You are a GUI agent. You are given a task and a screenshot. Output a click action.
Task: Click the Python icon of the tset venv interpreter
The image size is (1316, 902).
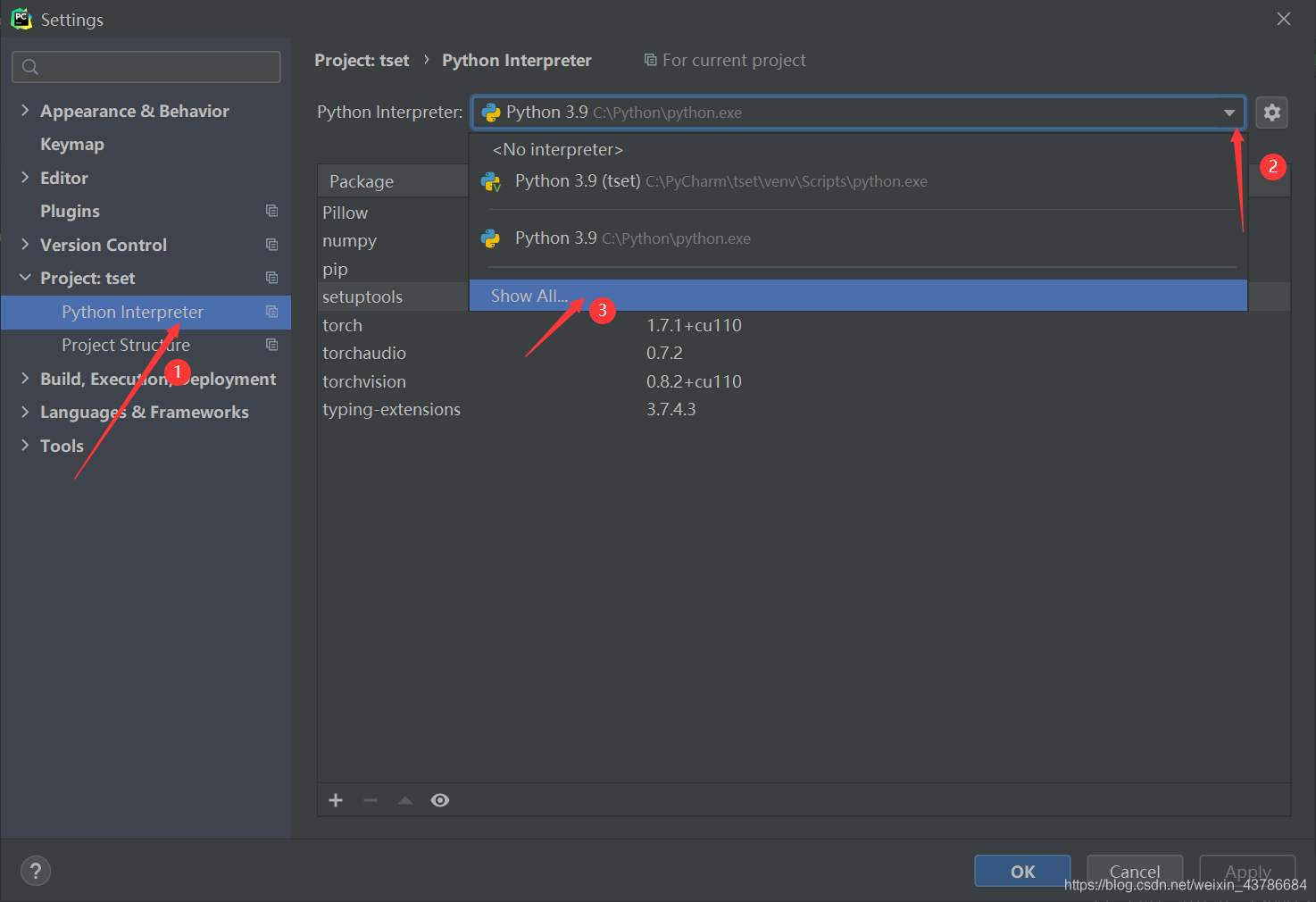pyautogui.click(x=491, y=181)
